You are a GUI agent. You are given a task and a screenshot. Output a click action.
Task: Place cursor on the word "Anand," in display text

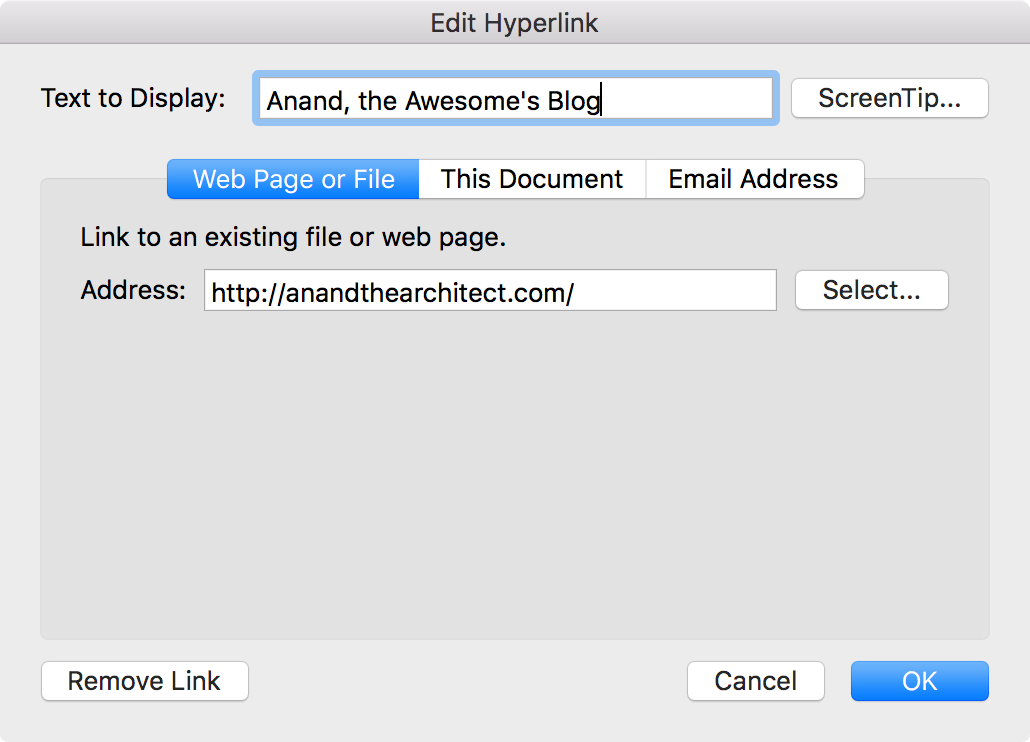pyautogui.click(x=301, y=101)
